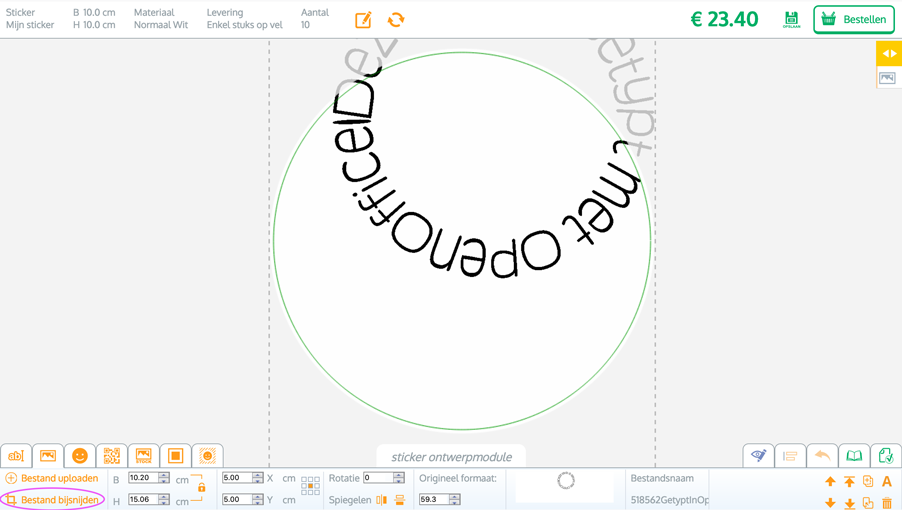Click the edit order pencil icon
902x510 pixels.
coord(363,20)
